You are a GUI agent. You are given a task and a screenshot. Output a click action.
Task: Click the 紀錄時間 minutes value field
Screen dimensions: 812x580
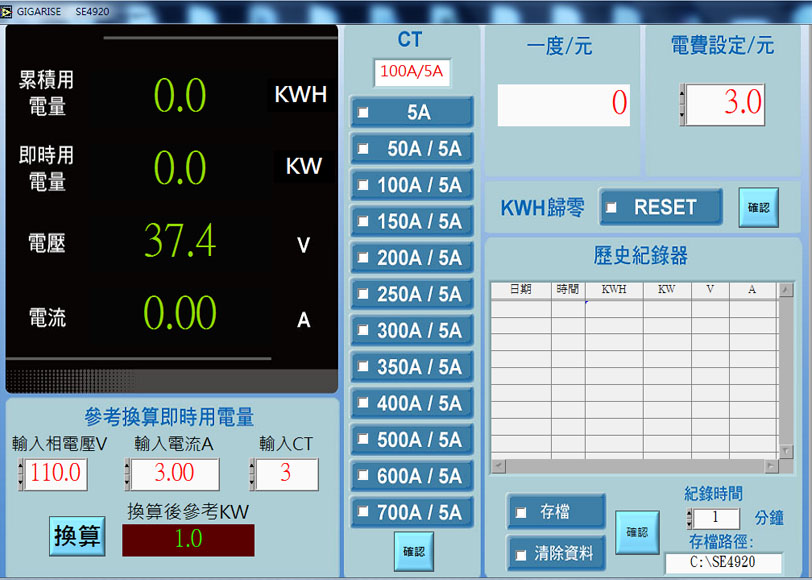717,518
